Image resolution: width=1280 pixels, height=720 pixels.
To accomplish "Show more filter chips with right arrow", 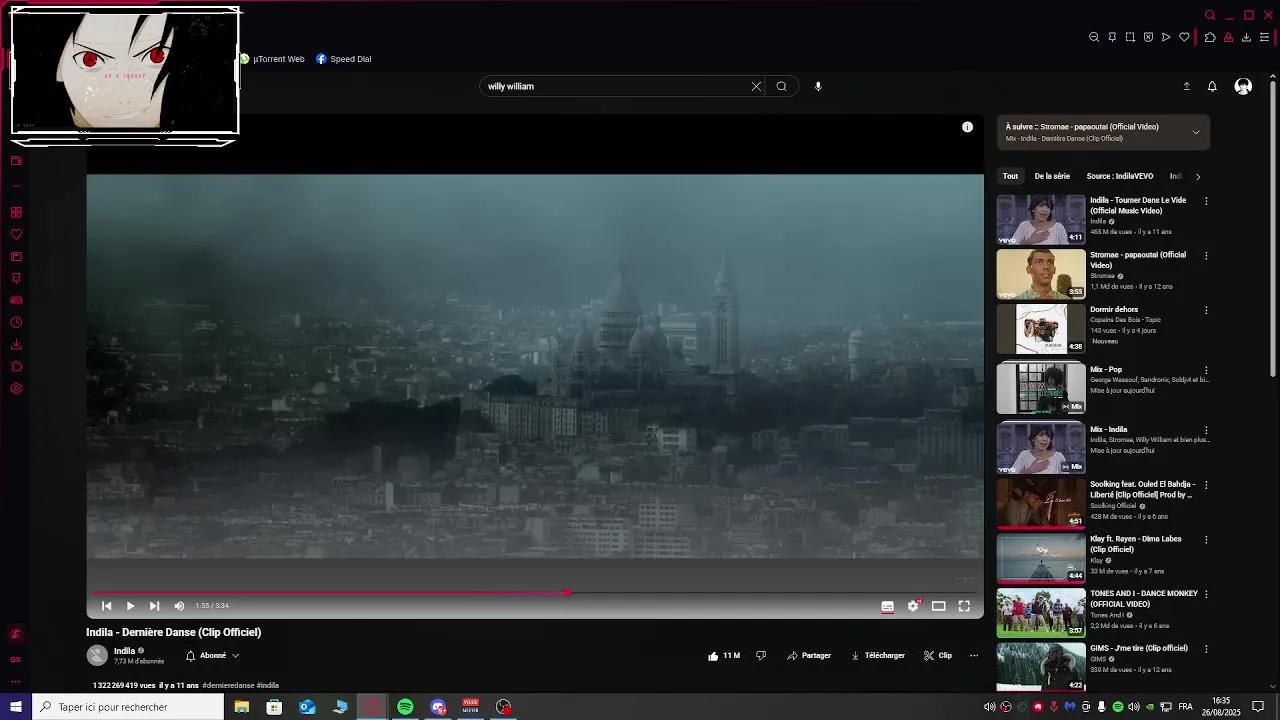I will [1198, 177].
